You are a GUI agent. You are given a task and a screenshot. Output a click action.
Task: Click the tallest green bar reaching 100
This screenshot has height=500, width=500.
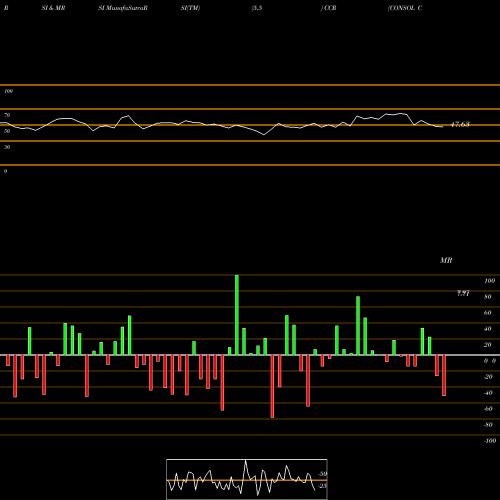tap(237, 315)
